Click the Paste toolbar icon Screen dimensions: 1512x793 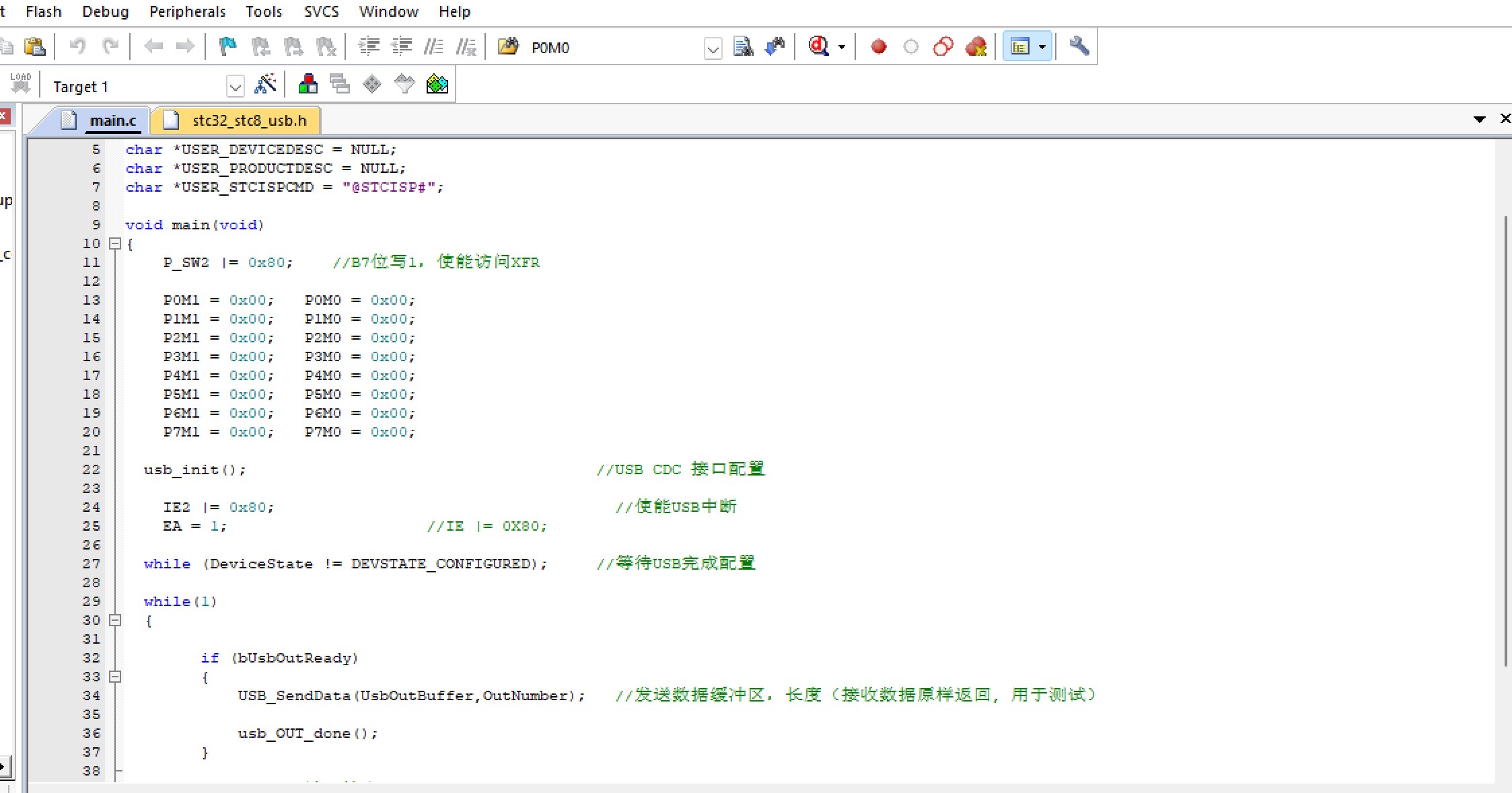(x=34, y=46)
